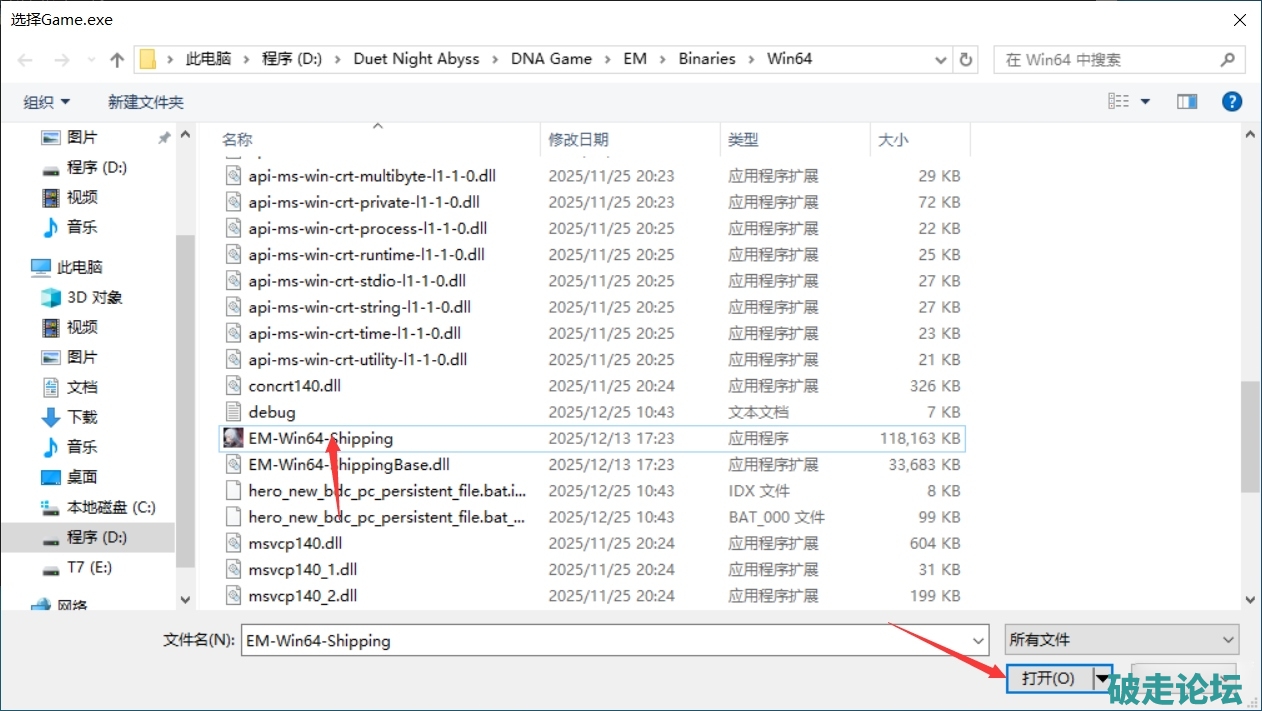This screenshot has width=1262, height=711.
Task: Select 3D 对象 in the sidebar
Action: (x=94, y=297)
